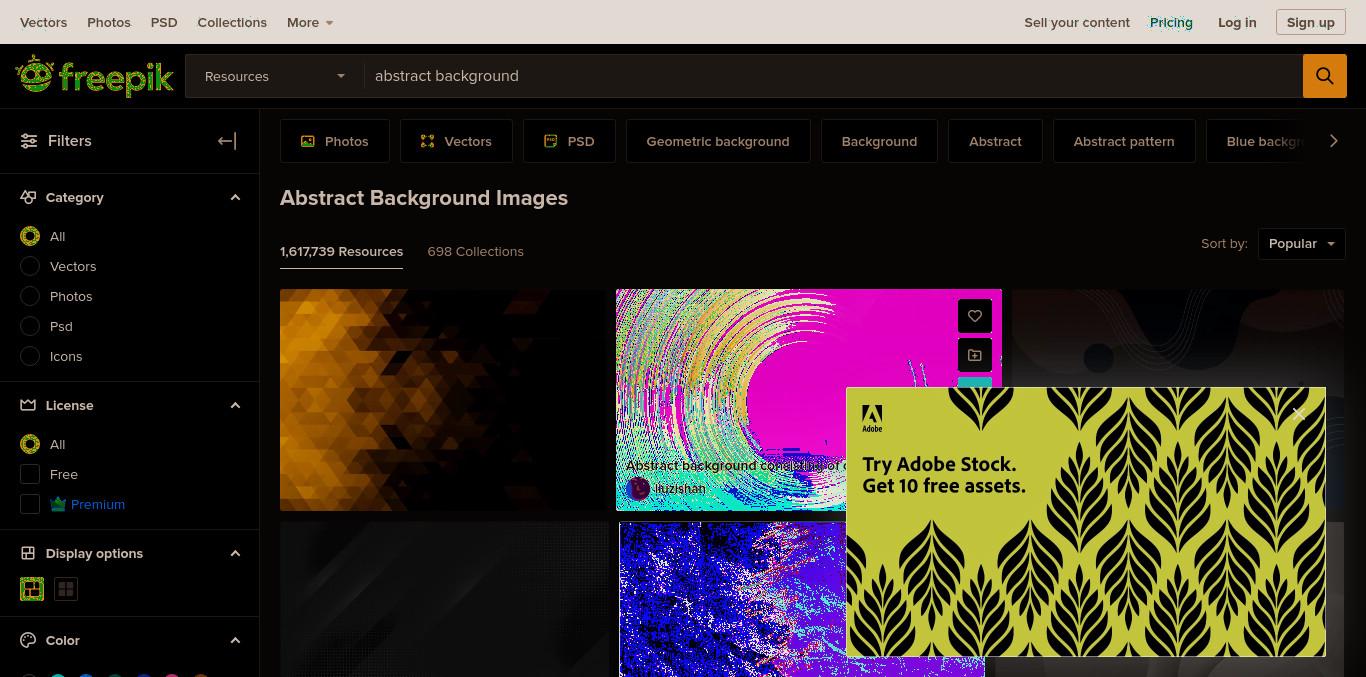
Task: Select the masonry grid display option
Action: pyautogui.click(x=32, y=589)
